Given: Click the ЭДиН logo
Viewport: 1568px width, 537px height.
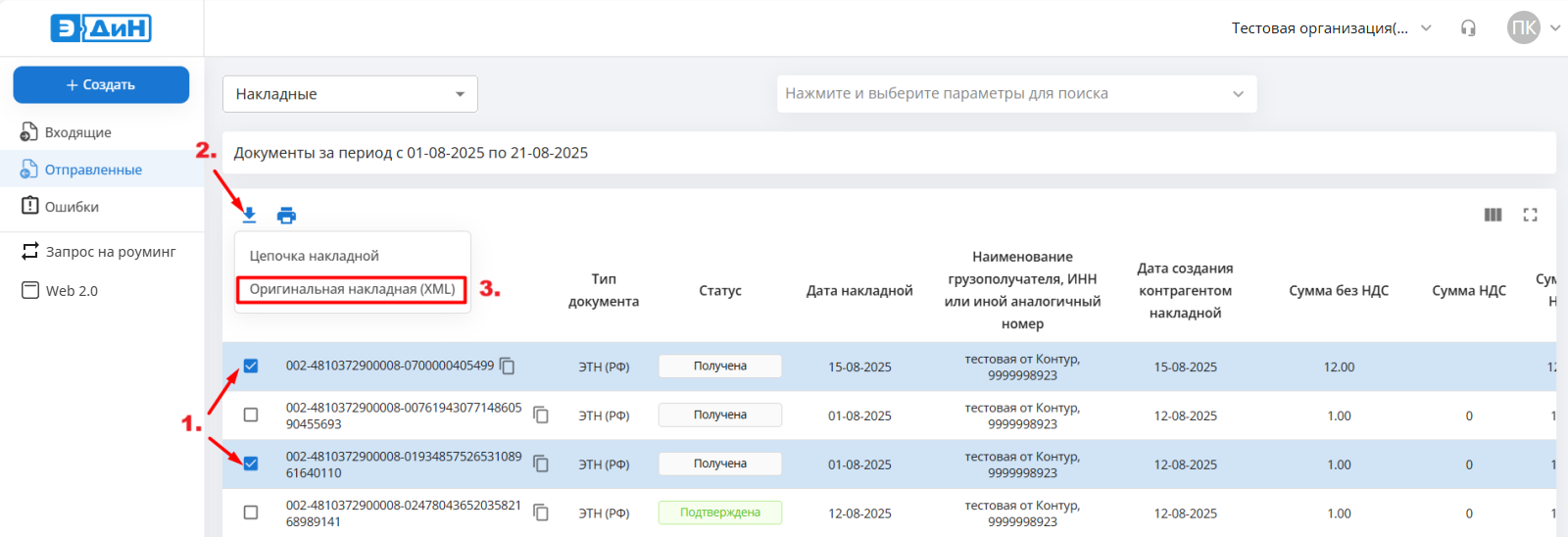Looking at the screenshot, I should tap(101, 28).
